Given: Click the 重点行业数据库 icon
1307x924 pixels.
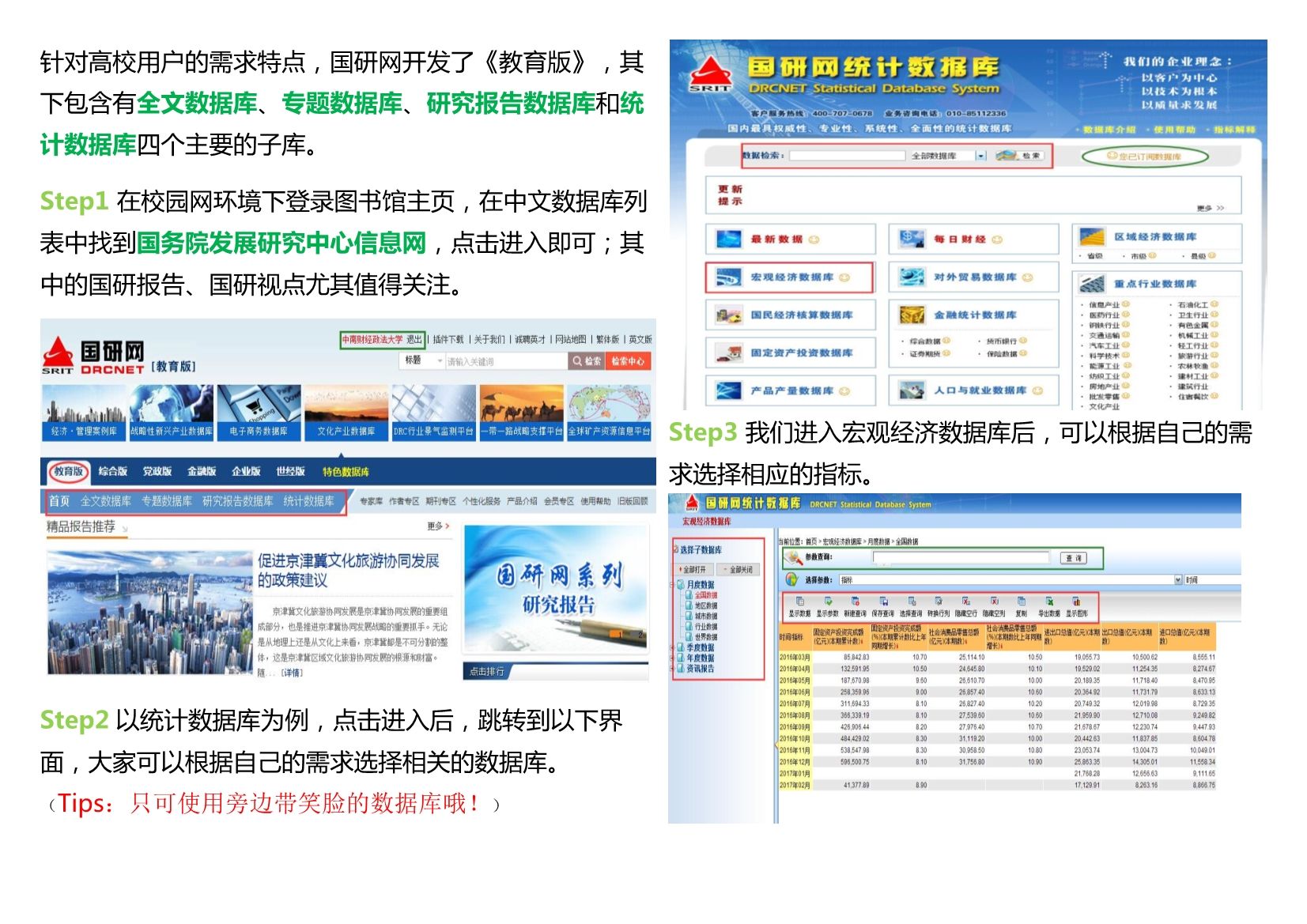Looking at the screenshot, I should 1092,283.
